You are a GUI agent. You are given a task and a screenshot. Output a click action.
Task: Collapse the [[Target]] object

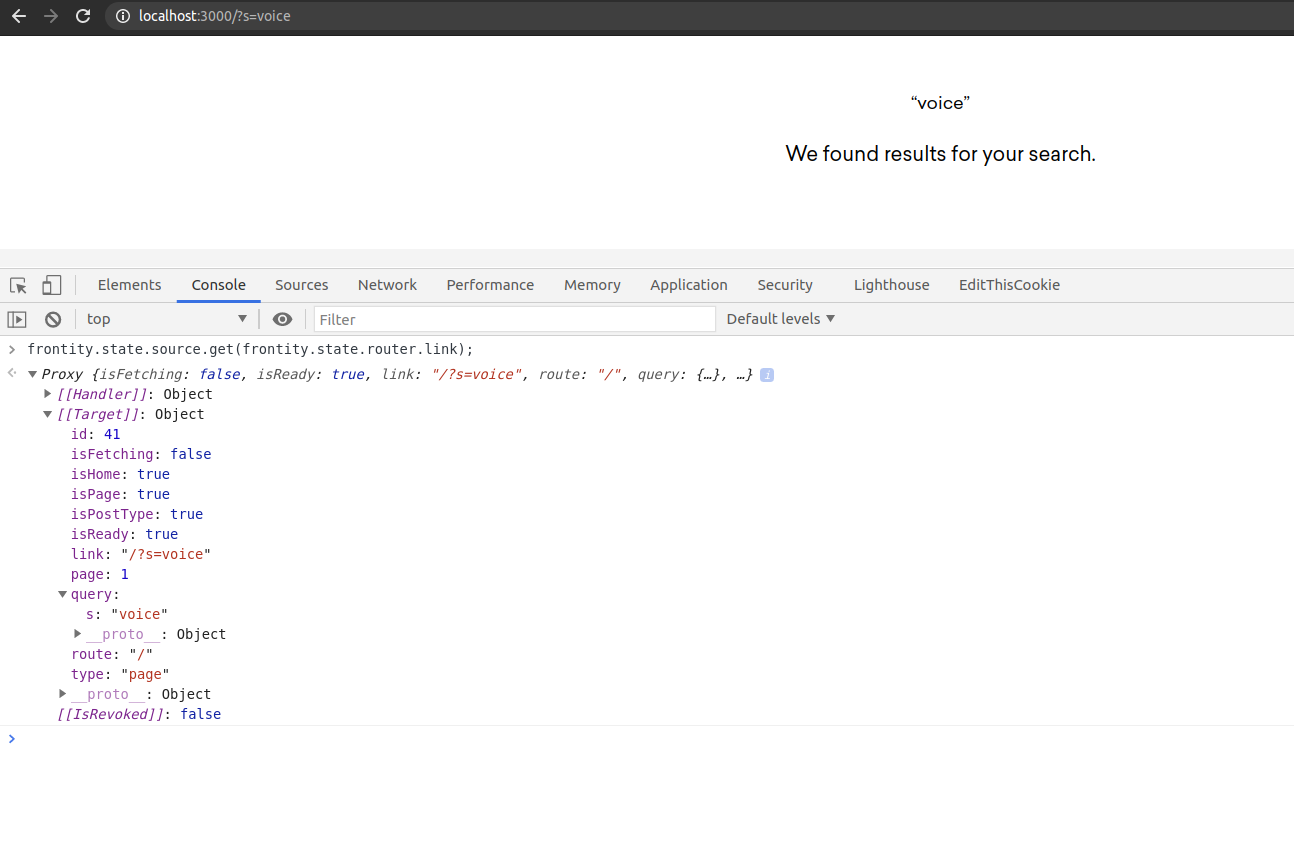[x=47, y=414]
